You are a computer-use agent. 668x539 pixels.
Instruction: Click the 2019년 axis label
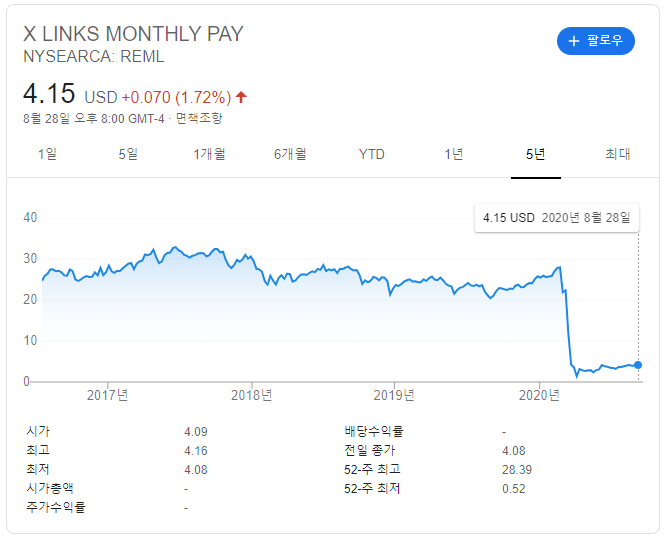(394, 395)
